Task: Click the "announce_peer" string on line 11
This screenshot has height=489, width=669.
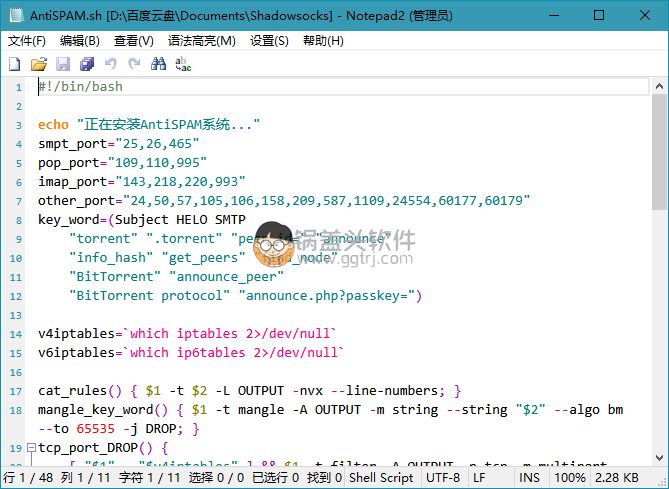Action: point(227,277)
